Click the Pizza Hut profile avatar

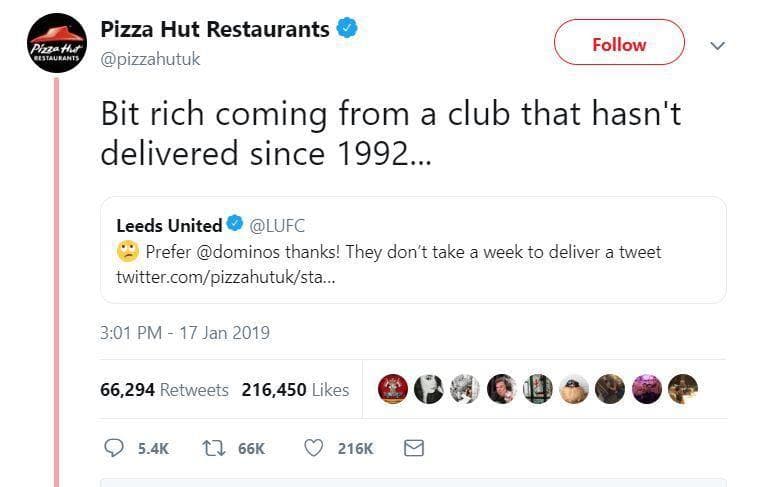coord(57,44)
